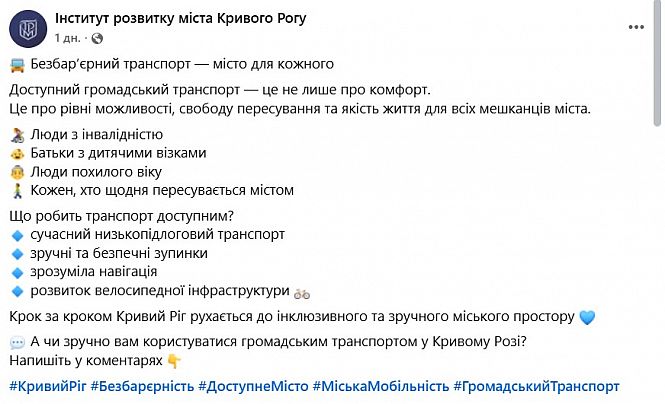Click the bus emoji before the headline
Screen dimensions: 665x404
18,67
